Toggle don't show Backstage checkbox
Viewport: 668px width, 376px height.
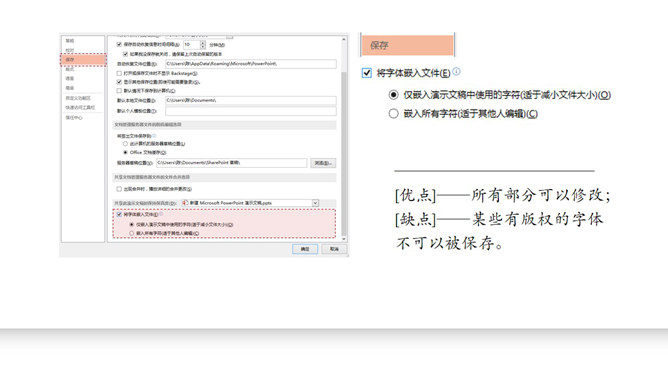point(119,73)
